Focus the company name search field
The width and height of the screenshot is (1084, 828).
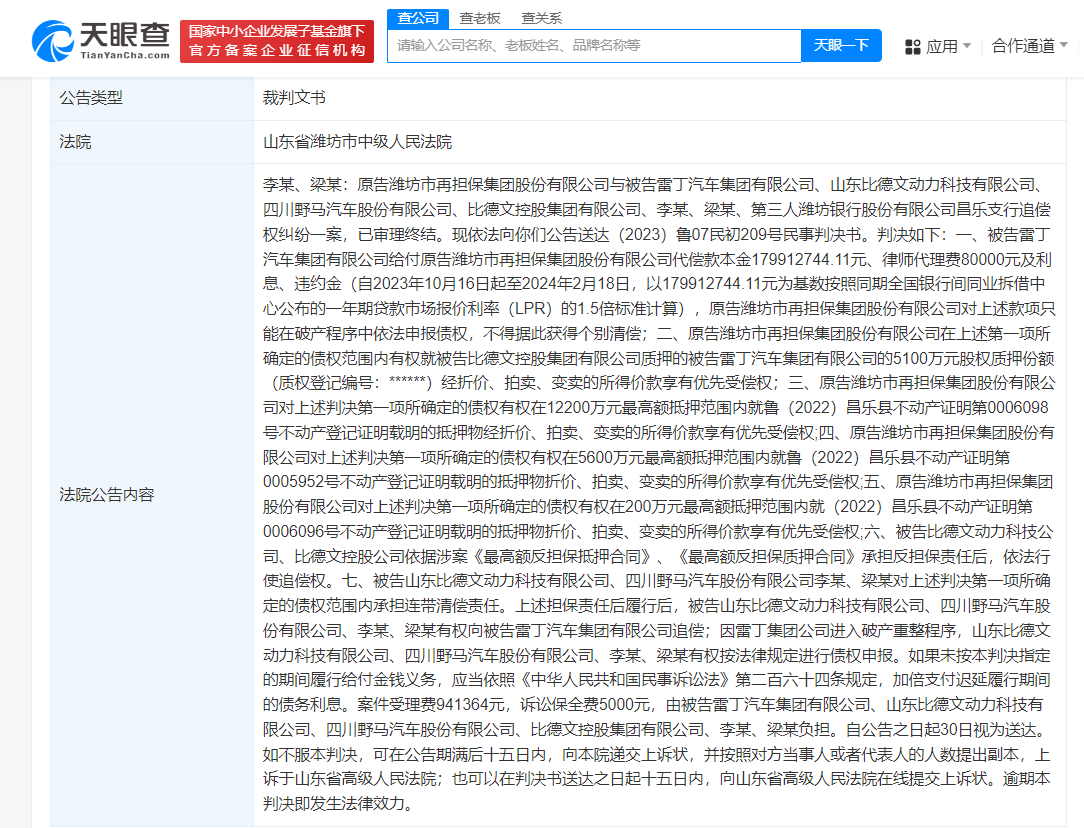[594, 46]
